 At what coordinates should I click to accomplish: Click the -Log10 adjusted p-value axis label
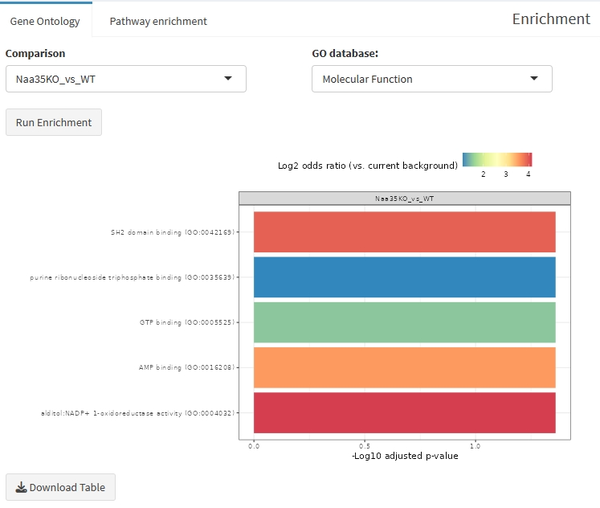[404, 456]
